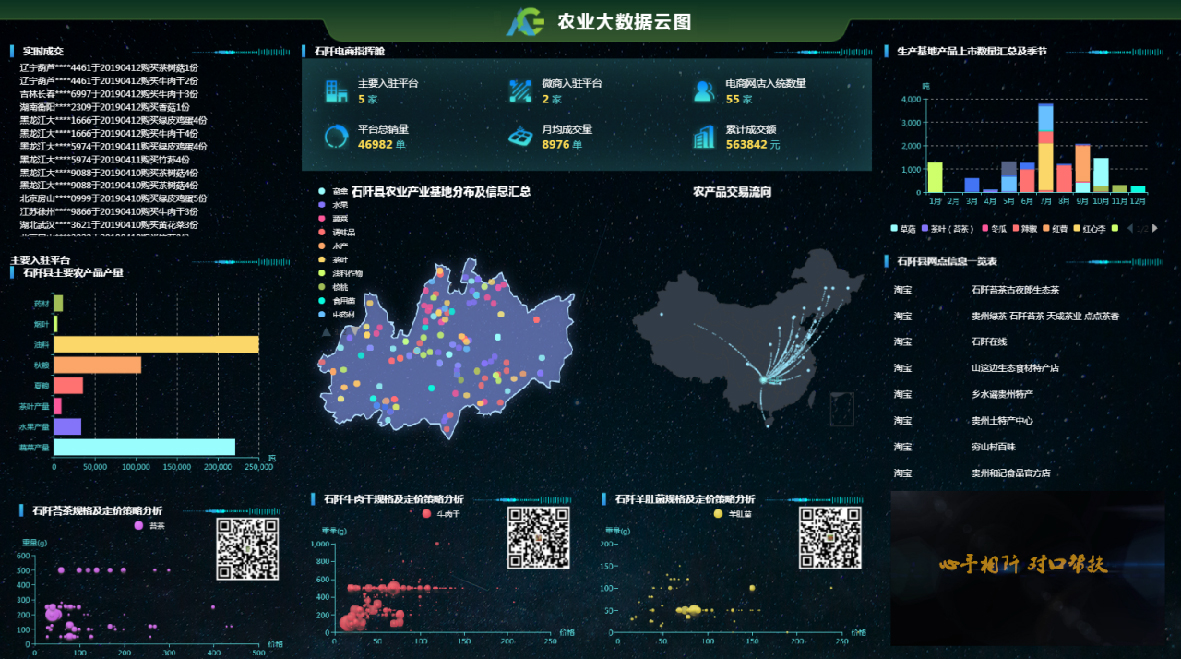Go to previous page of chart legend
The image size is (1182, 660).
(1130, 228)
